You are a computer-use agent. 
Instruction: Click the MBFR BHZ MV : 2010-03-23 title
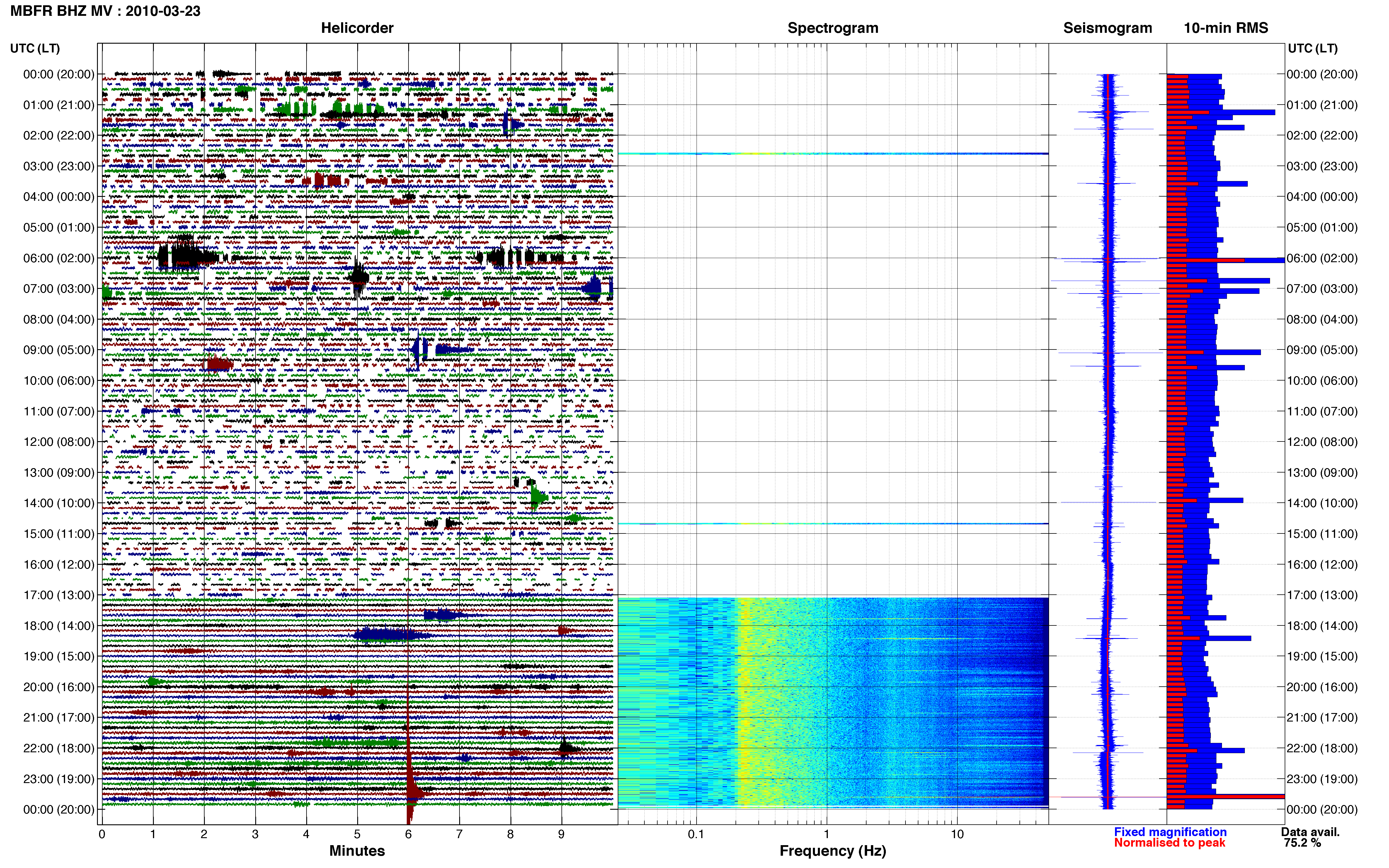(105, 11)
